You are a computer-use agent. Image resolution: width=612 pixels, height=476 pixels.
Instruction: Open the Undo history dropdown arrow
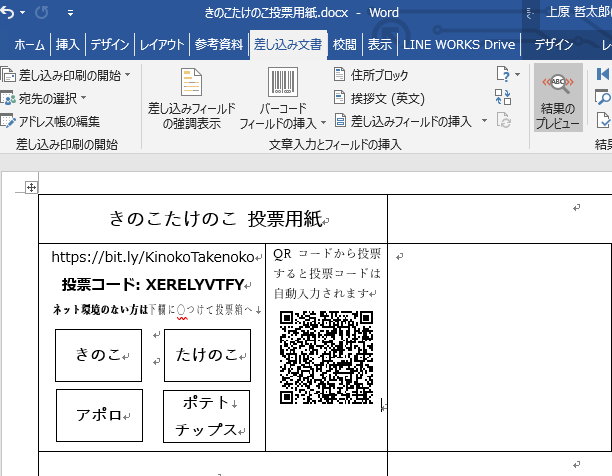pos(23,13)
